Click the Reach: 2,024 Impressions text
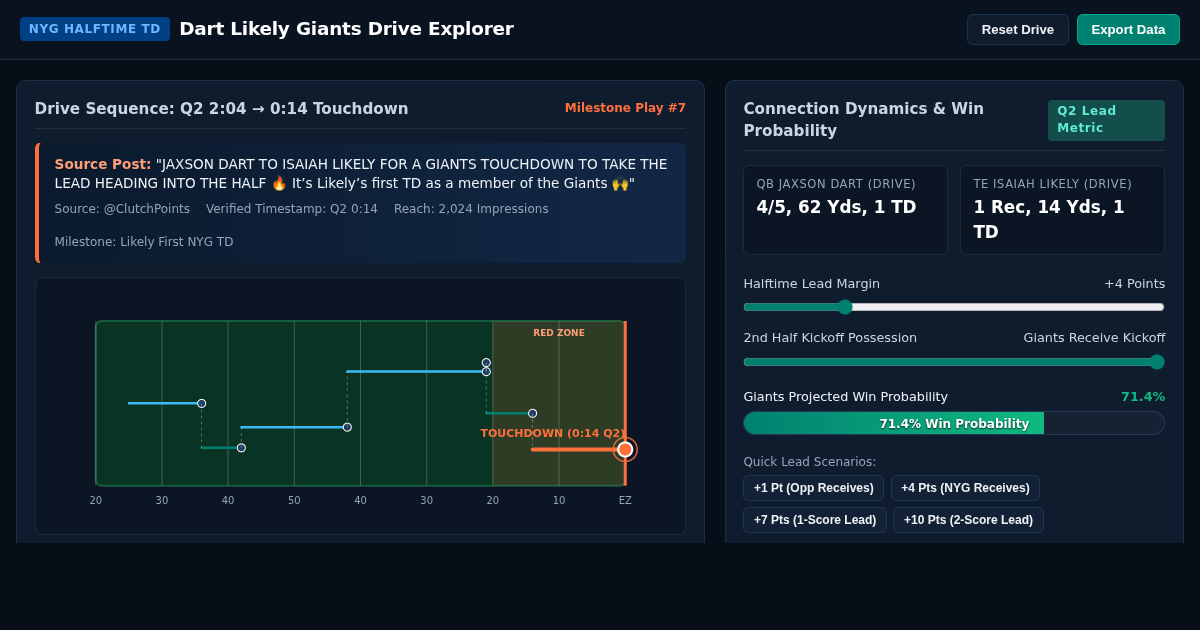This screenshot has height=630, width=1200. coord(471,209)
